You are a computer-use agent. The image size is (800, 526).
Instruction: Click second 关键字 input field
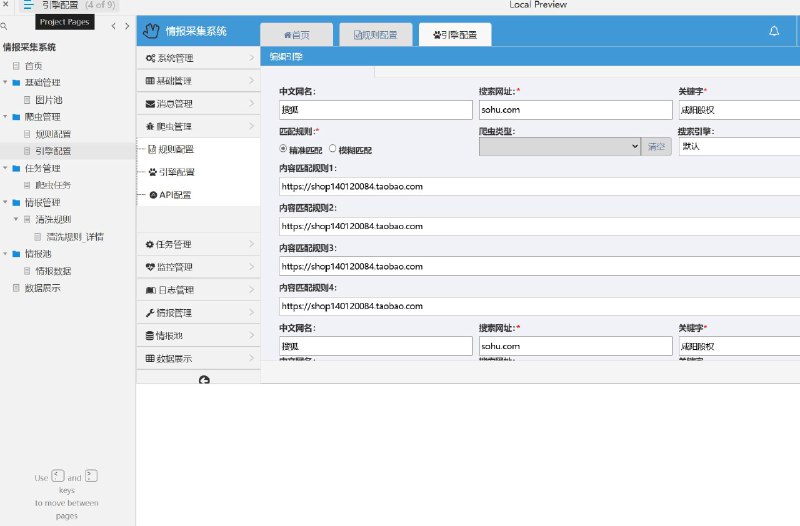pos(739,346)
